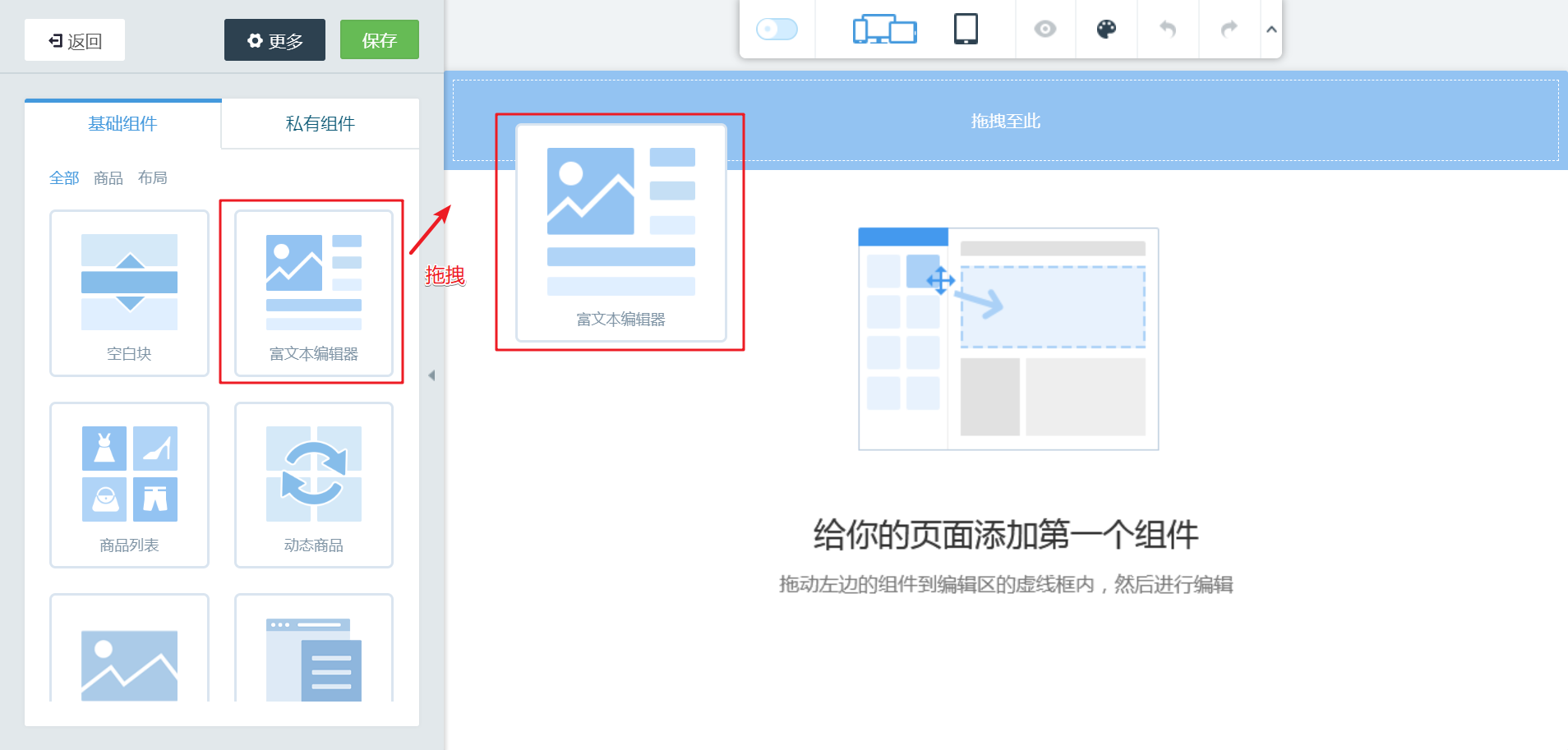This screenshot has width=1568, height=750.
Task: Select the 动态商品 component
Action: coord(313,485)
